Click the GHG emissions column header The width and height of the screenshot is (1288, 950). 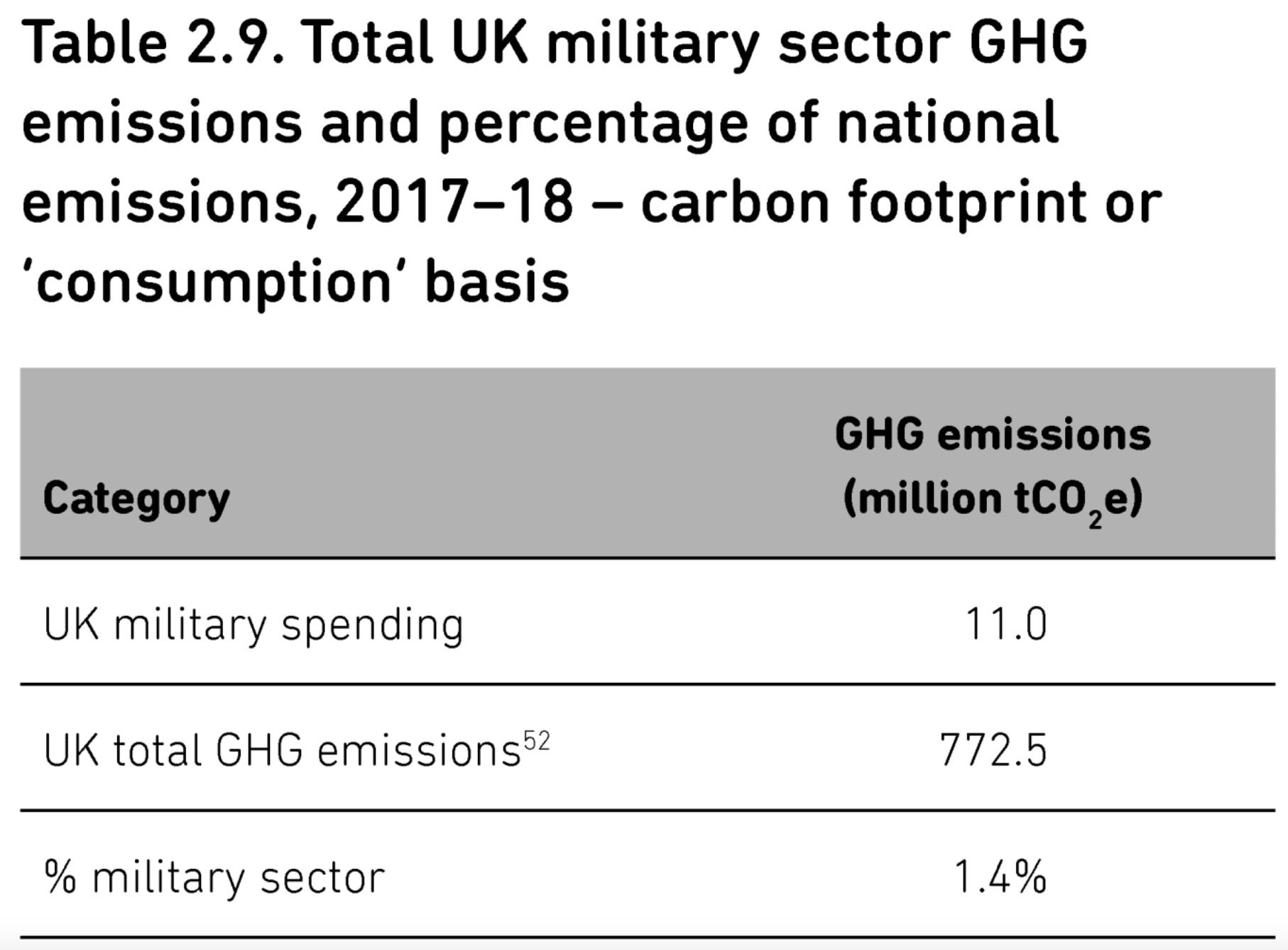[x=993, y=467]
